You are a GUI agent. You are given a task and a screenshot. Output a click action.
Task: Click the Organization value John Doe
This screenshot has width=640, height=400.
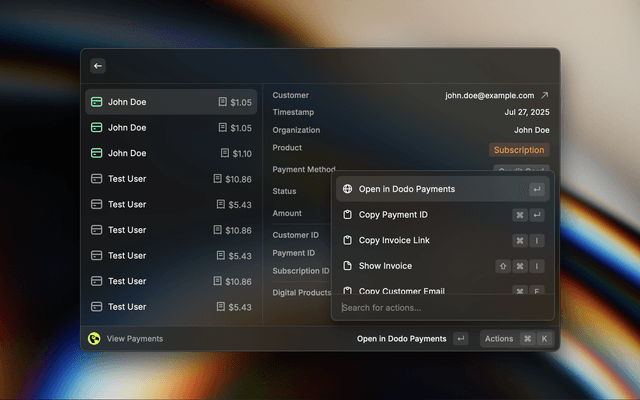coord(531,130)
